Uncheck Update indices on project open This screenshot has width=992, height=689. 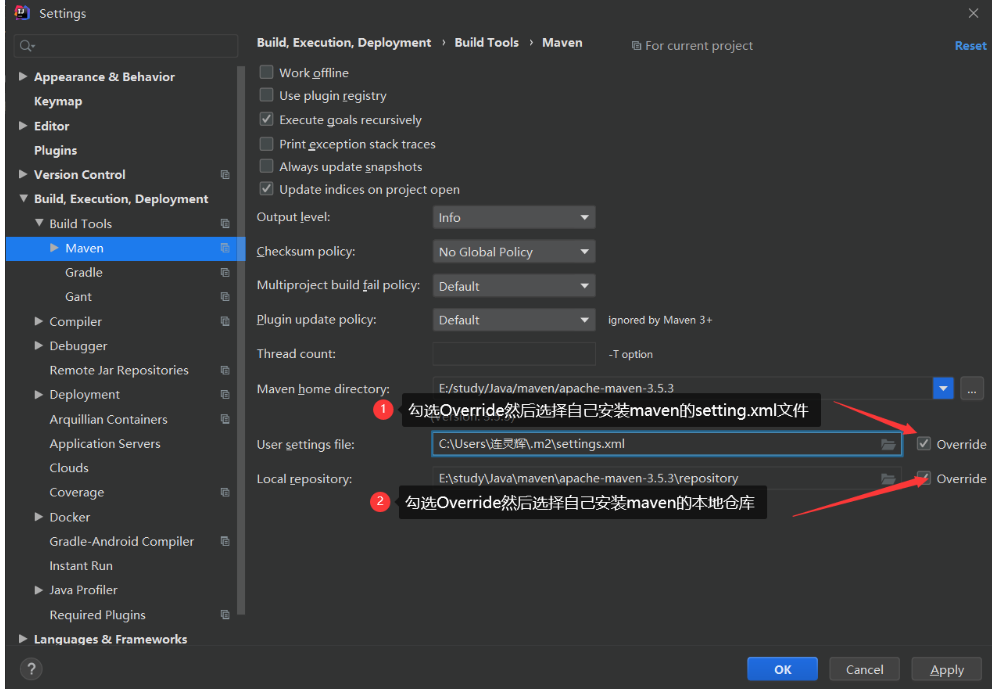coord(266,189)
